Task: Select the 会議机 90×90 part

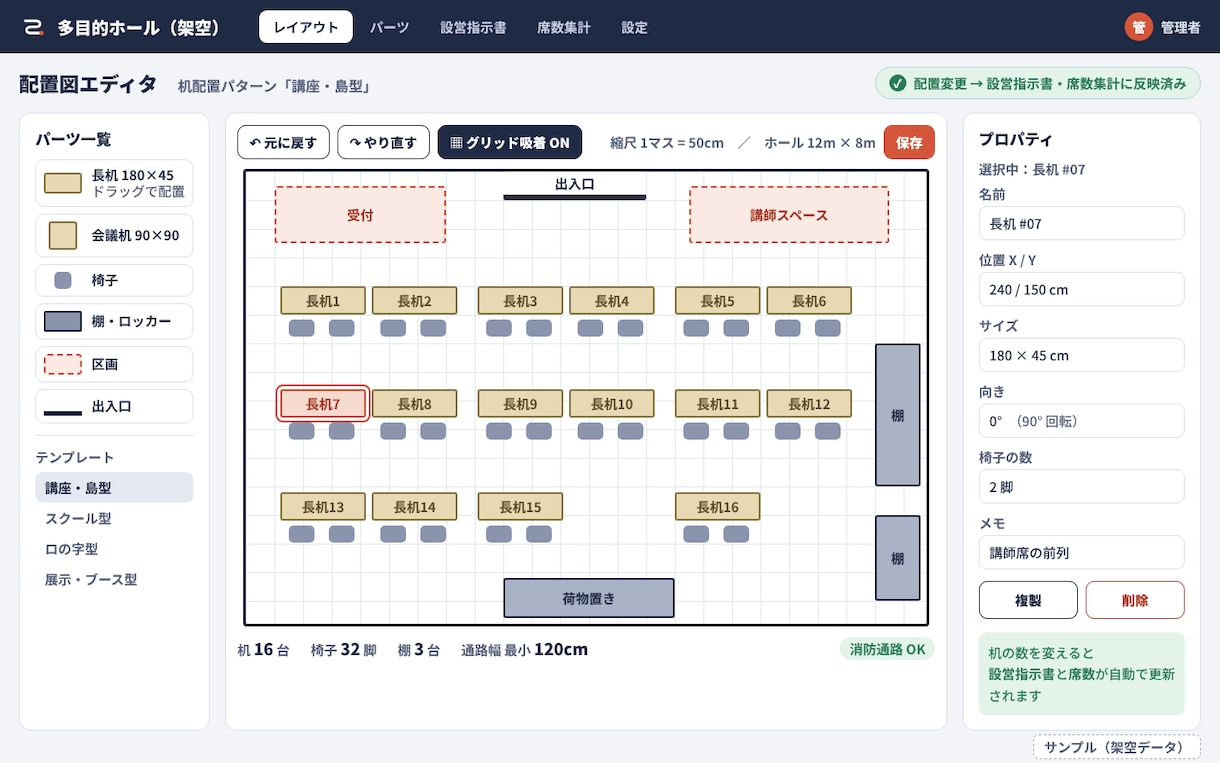Action: pos(114,236)
